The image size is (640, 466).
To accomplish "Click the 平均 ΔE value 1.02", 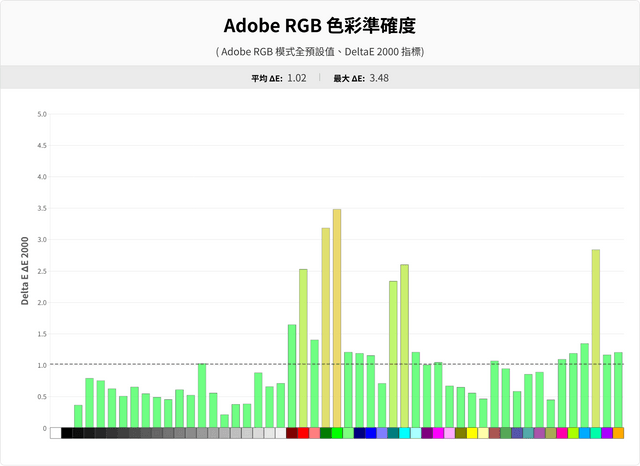I will 297,78.
